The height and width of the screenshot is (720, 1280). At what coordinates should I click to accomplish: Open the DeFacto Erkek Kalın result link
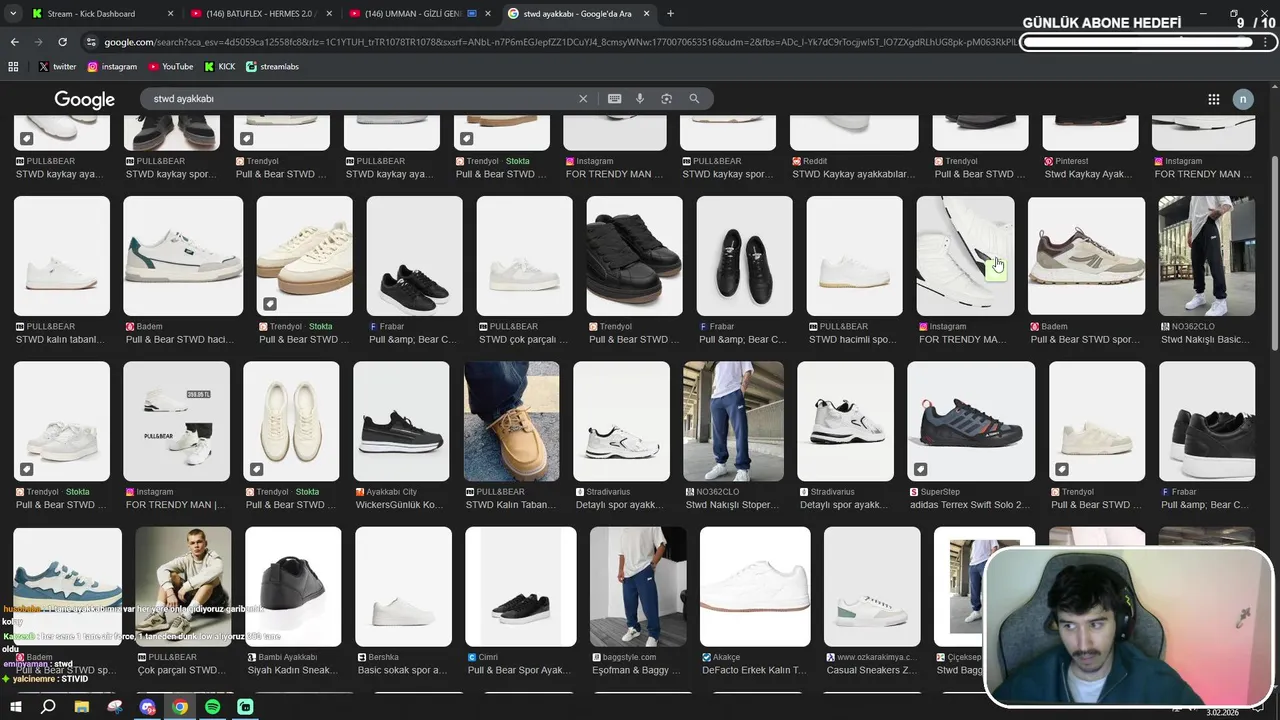pos(754,670)
